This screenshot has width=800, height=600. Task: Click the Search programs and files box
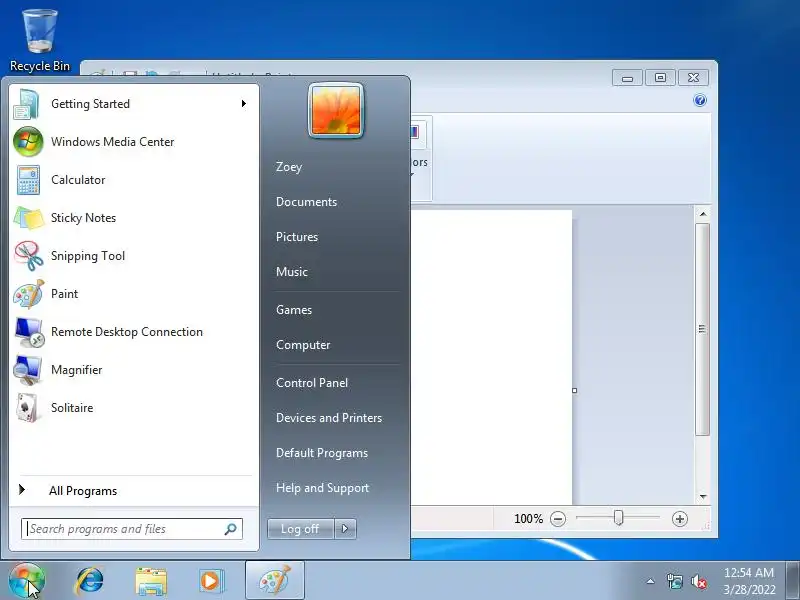point(132,529)
